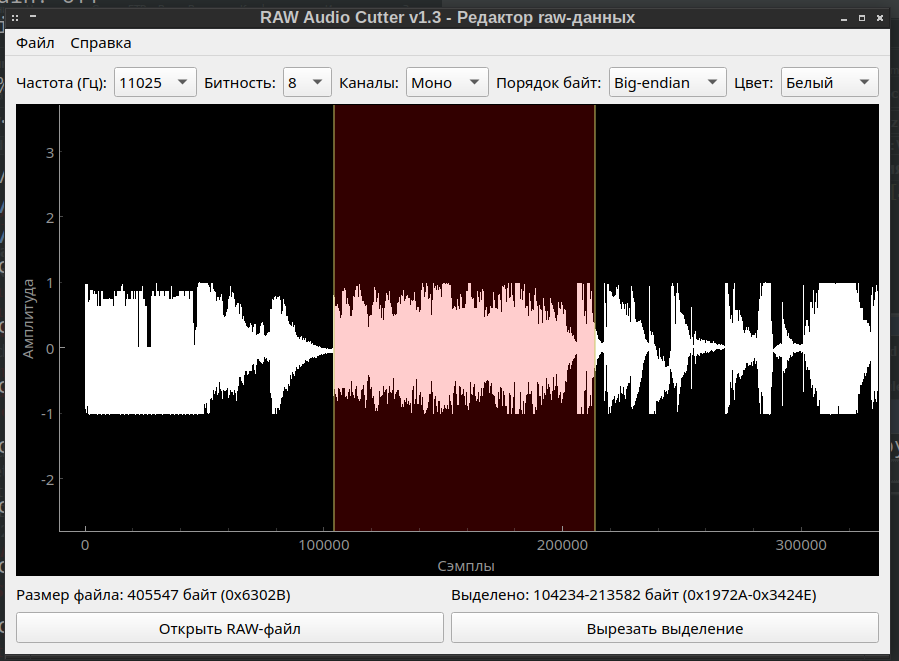Open the Файл menu
Screen dimensions: 899x661
point(35,43)
